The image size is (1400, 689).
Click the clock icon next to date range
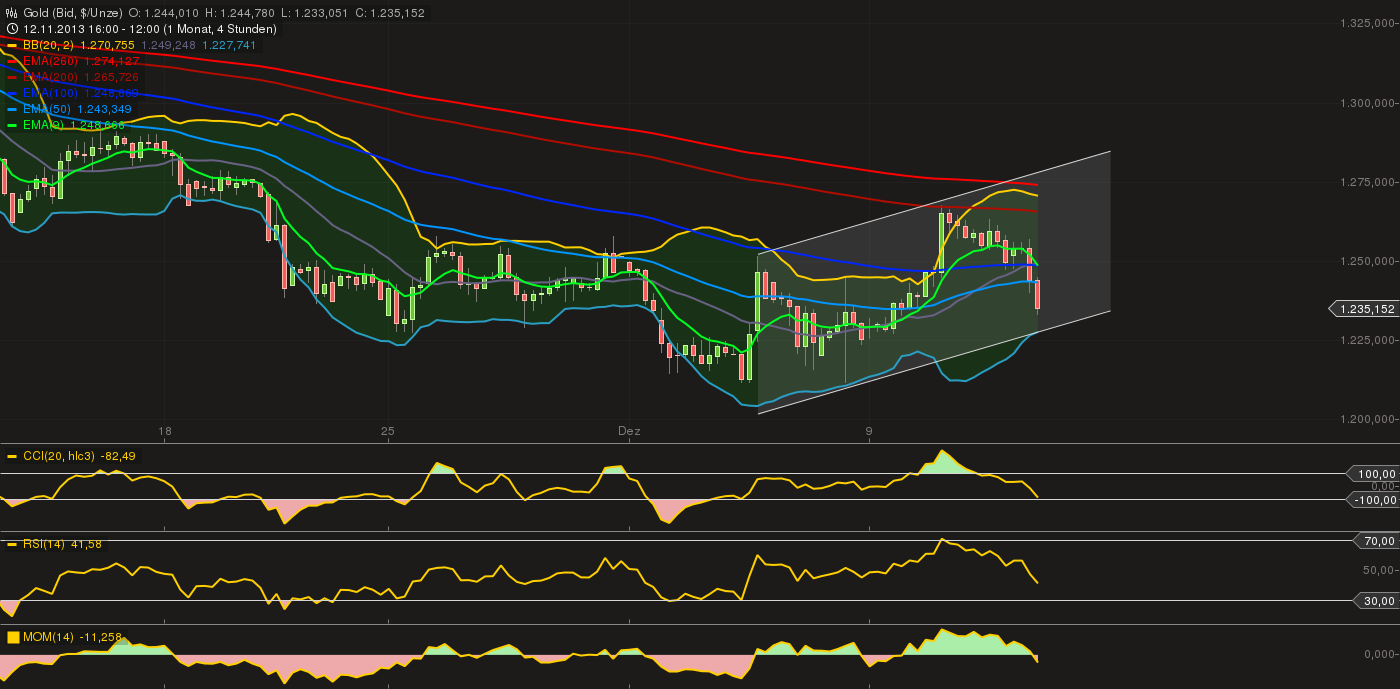(x=11, y=29)
